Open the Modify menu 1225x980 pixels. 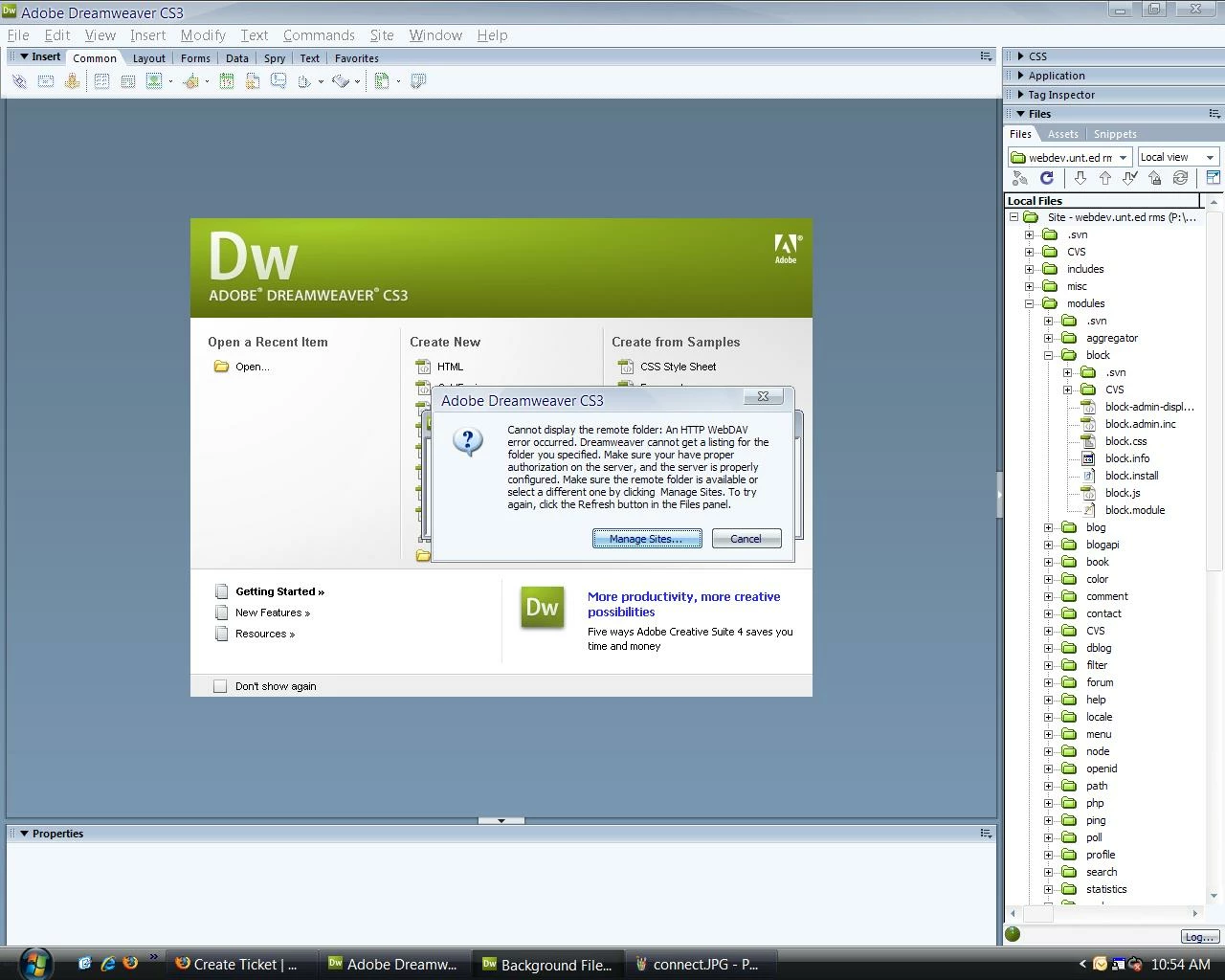tap(203, 35)
